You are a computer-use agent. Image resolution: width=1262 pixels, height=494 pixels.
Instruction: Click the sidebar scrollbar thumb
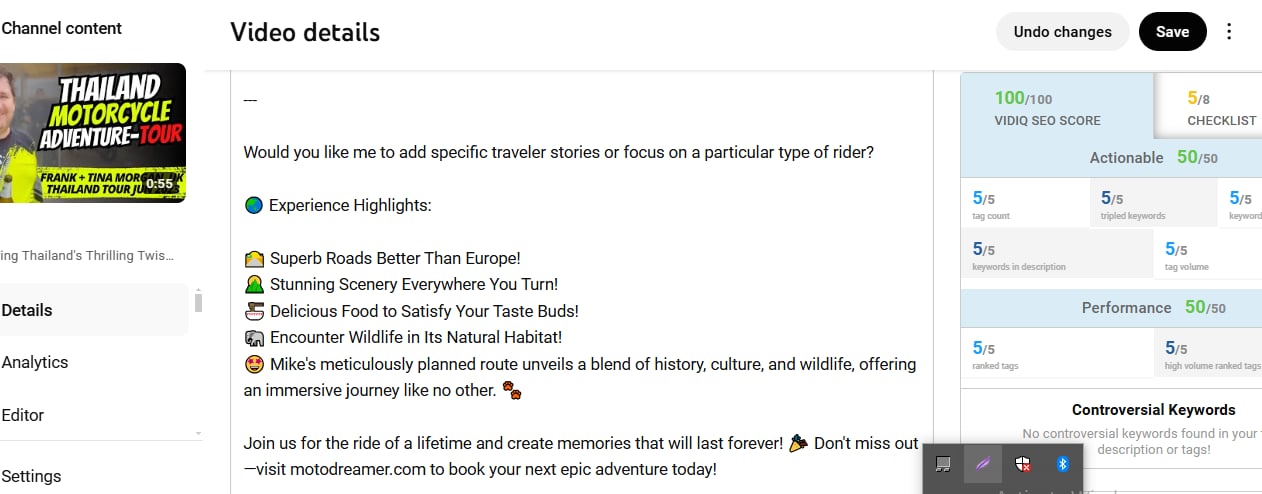[198, 302]
